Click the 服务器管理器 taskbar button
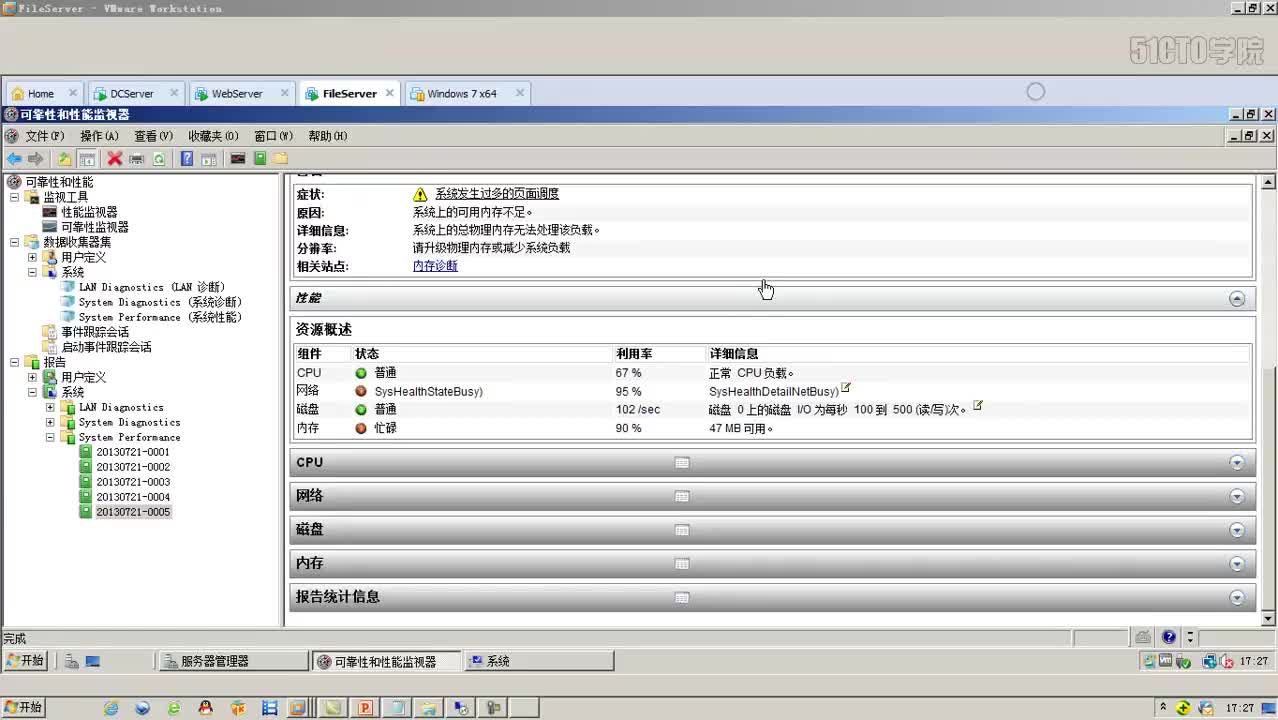The image size is (1278, 720). click(x=233, y=661)
